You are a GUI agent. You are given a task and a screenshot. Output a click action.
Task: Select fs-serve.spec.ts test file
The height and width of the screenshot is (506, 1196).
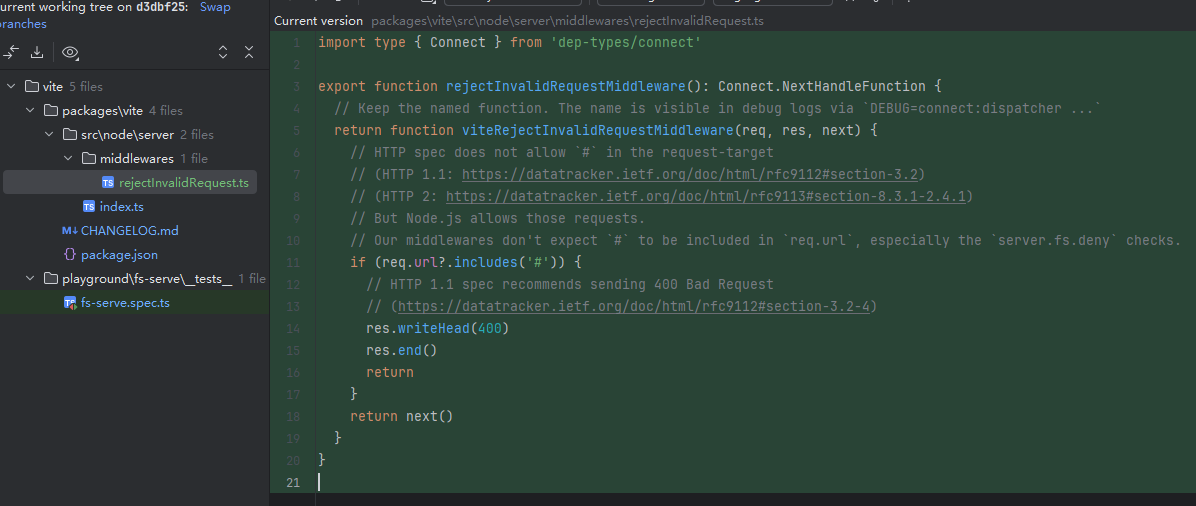[125, 302]
